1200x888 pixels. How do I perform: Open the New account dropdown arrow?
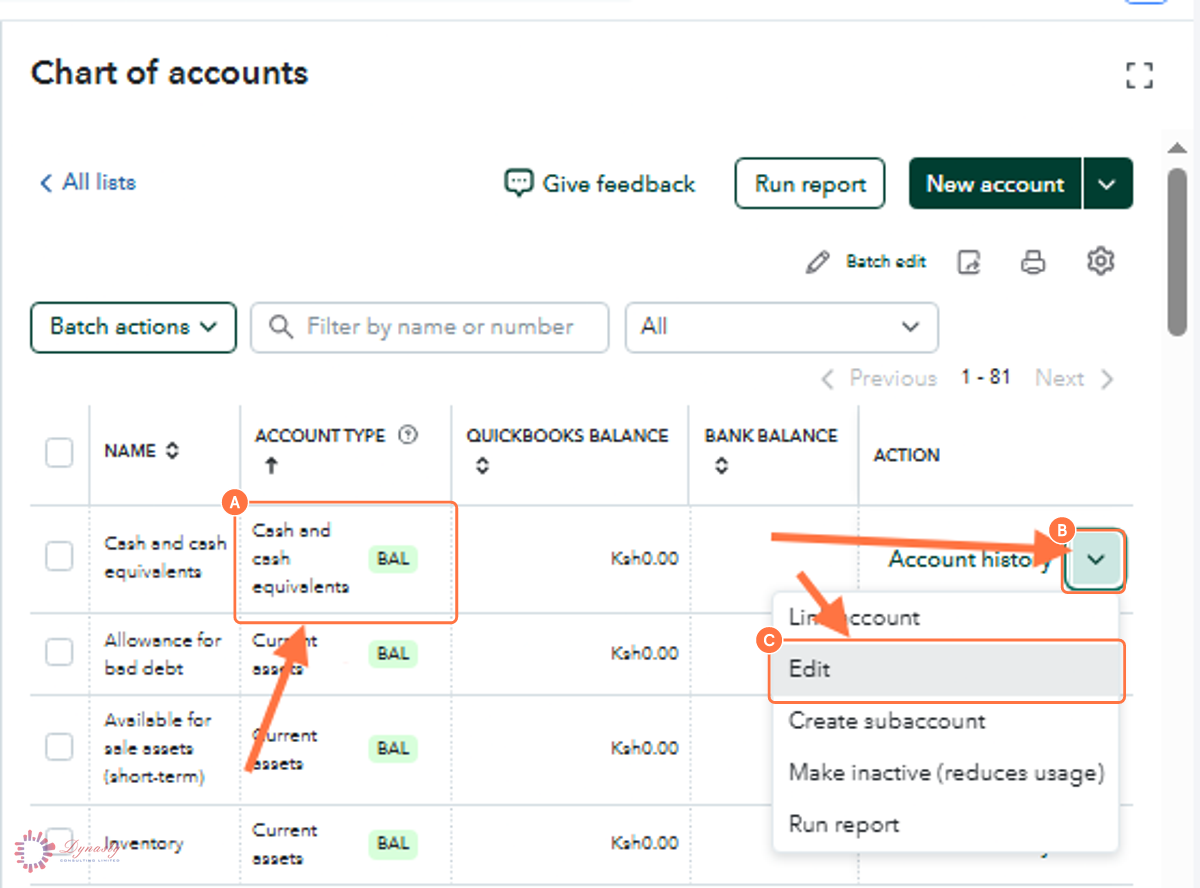tap(1107, 183)
